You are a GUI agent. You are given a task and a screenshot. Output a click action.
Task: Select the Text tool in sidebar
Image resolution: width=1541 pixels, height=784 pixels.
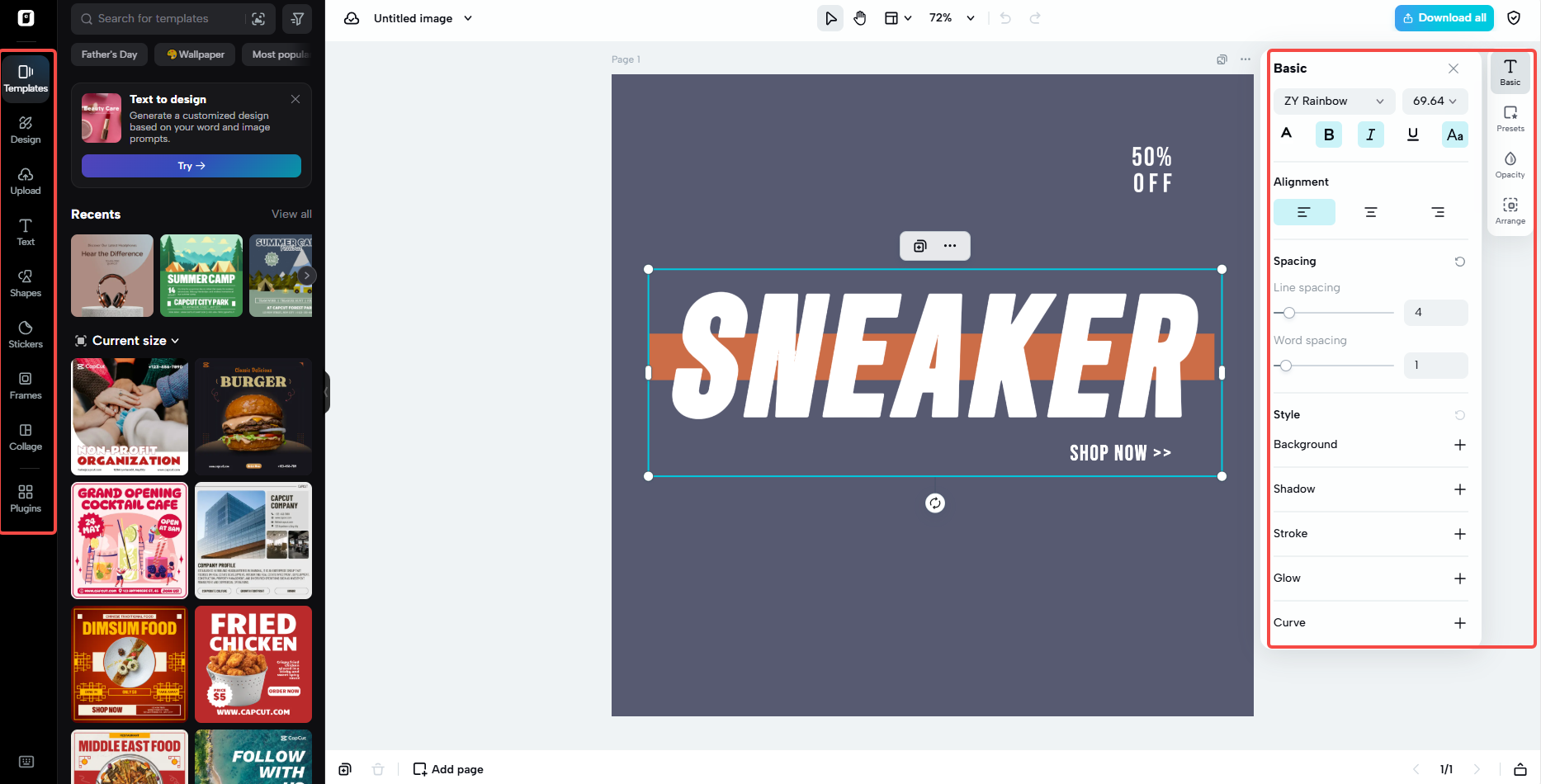click(x=26, y=231)
